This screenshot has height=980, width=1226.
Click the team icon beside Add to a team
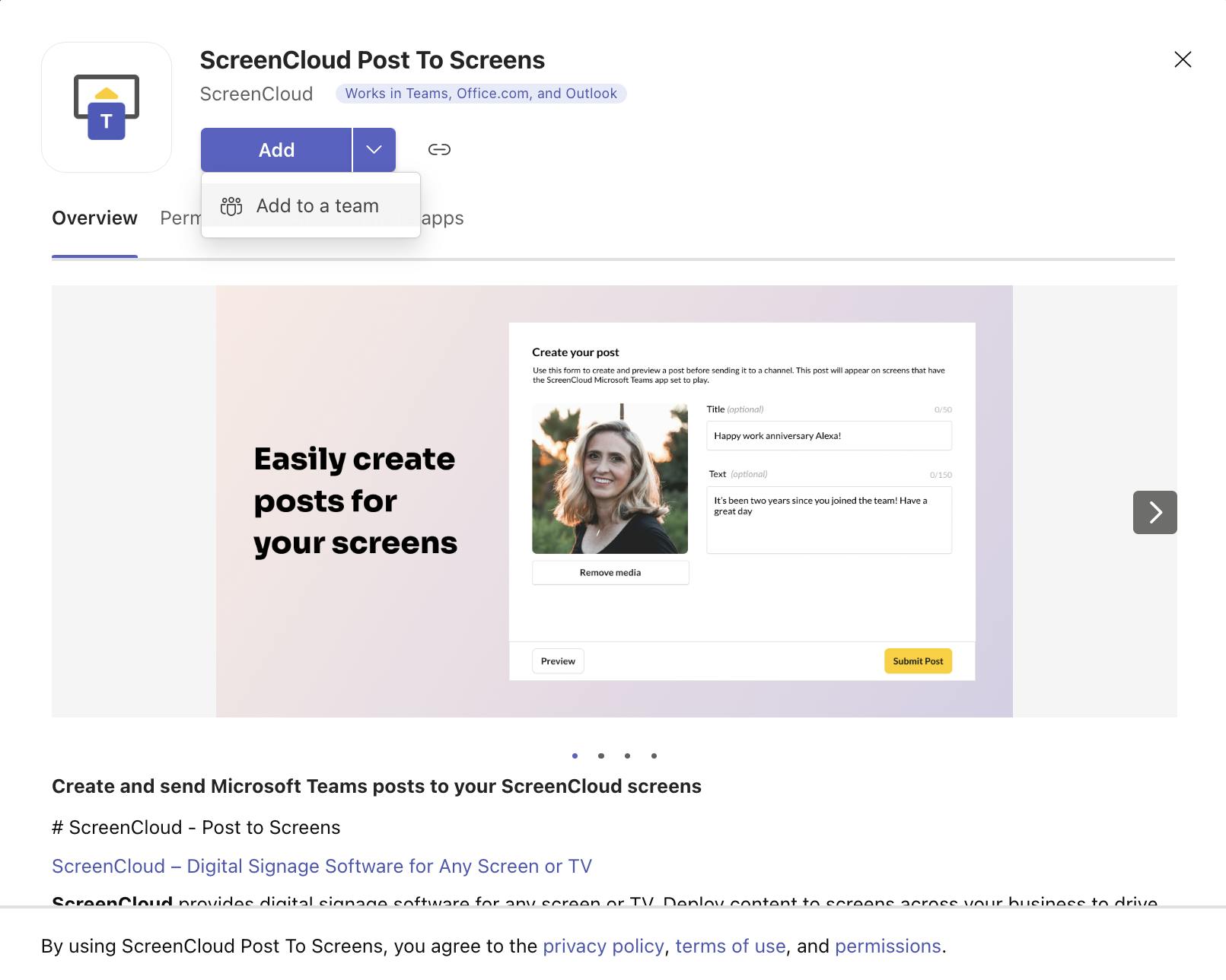tap(231, 206)
